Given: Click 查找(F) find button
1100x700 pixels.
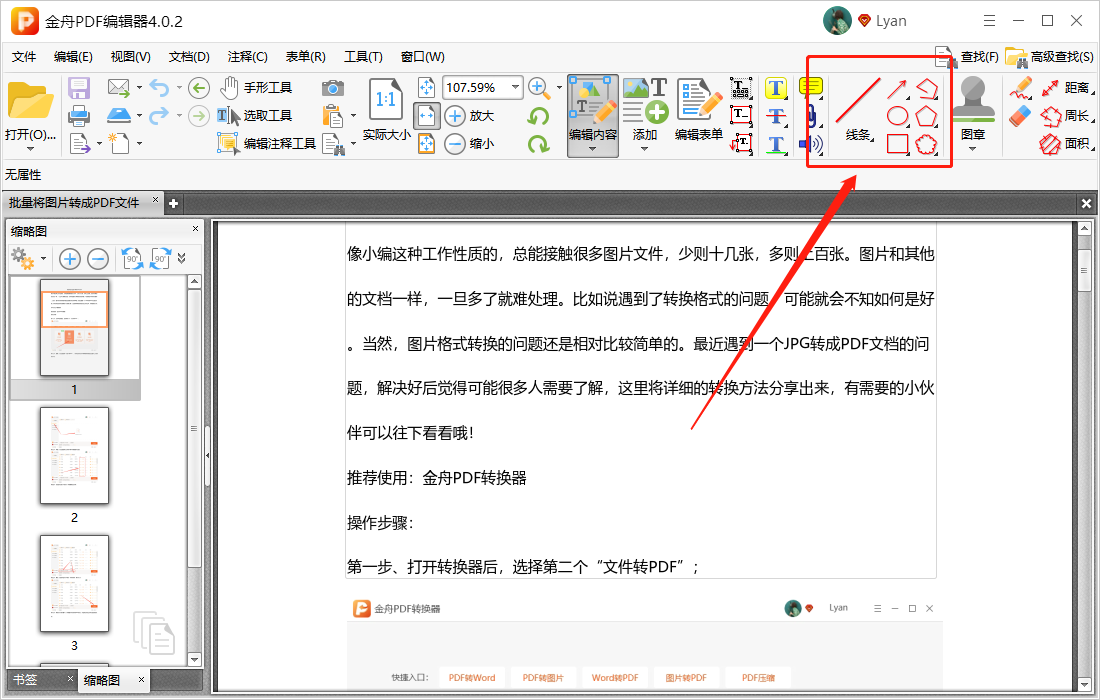Looking at the screenshot, I should point(967,57).
